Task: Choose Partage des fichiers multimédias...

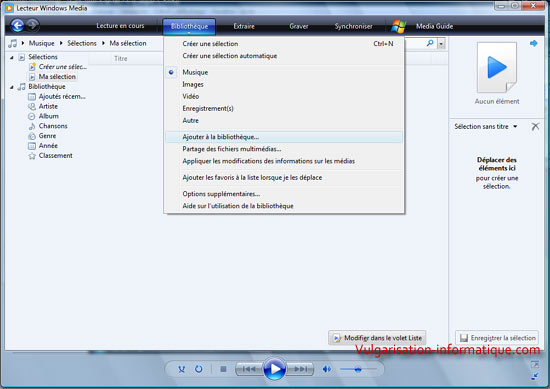Action: point(284,149)
